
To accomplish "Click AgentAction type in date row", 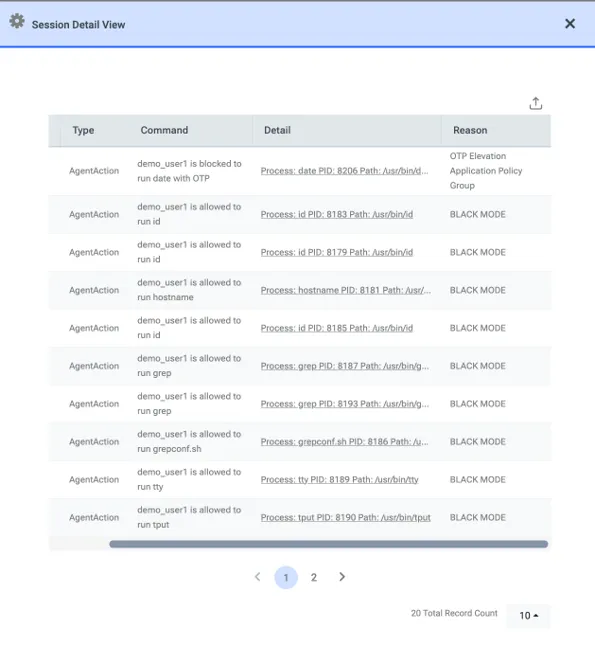I will coord(94,171).
